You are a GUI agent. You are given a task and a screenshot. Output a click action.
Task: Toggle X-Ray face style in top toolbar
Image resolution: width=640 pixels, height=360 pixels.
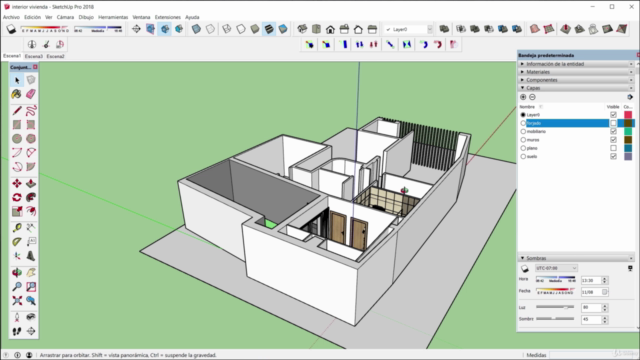[196, 29]
